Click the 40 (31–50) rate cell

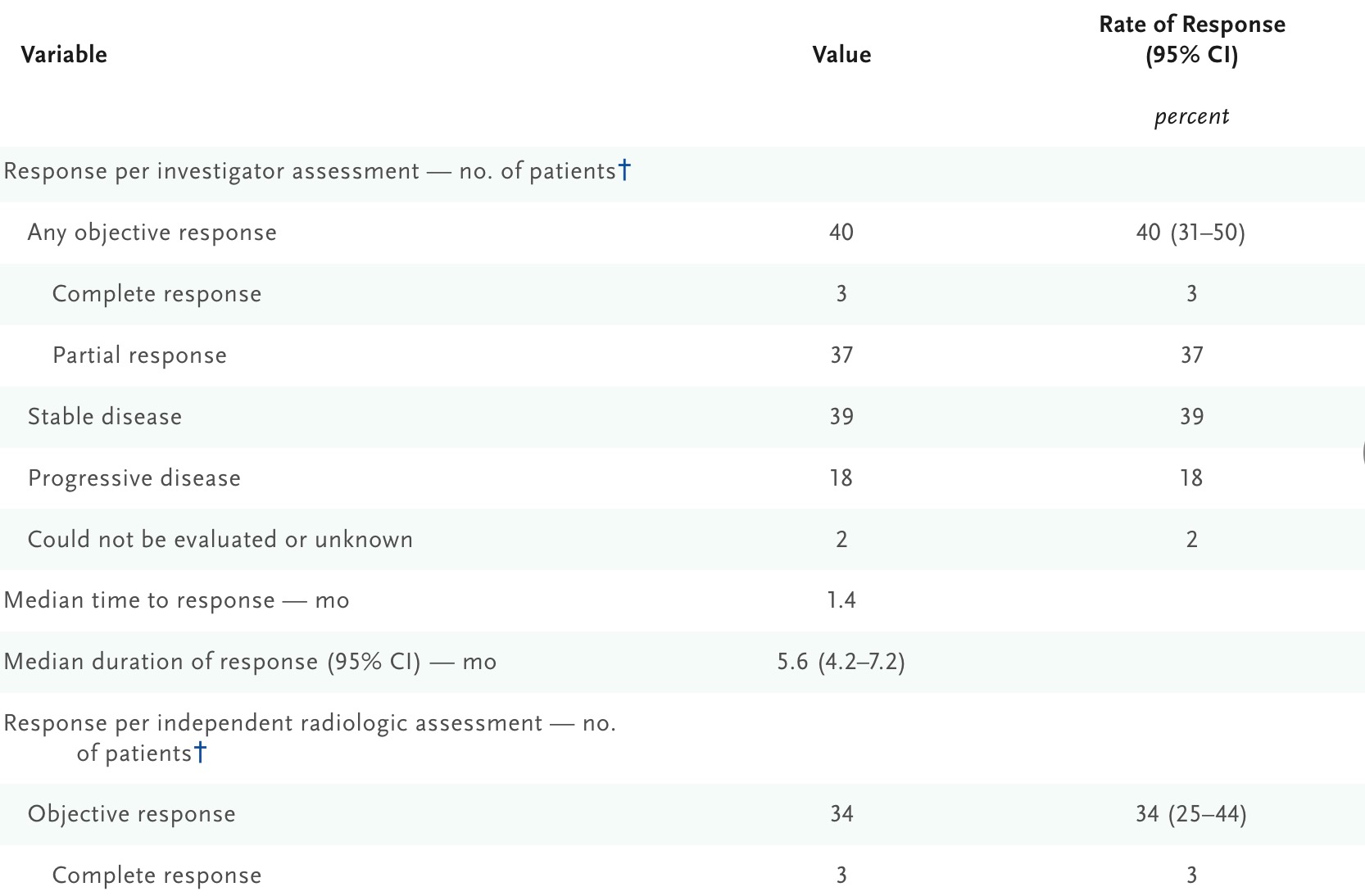pyautogui.click(x=1190, y=233)
